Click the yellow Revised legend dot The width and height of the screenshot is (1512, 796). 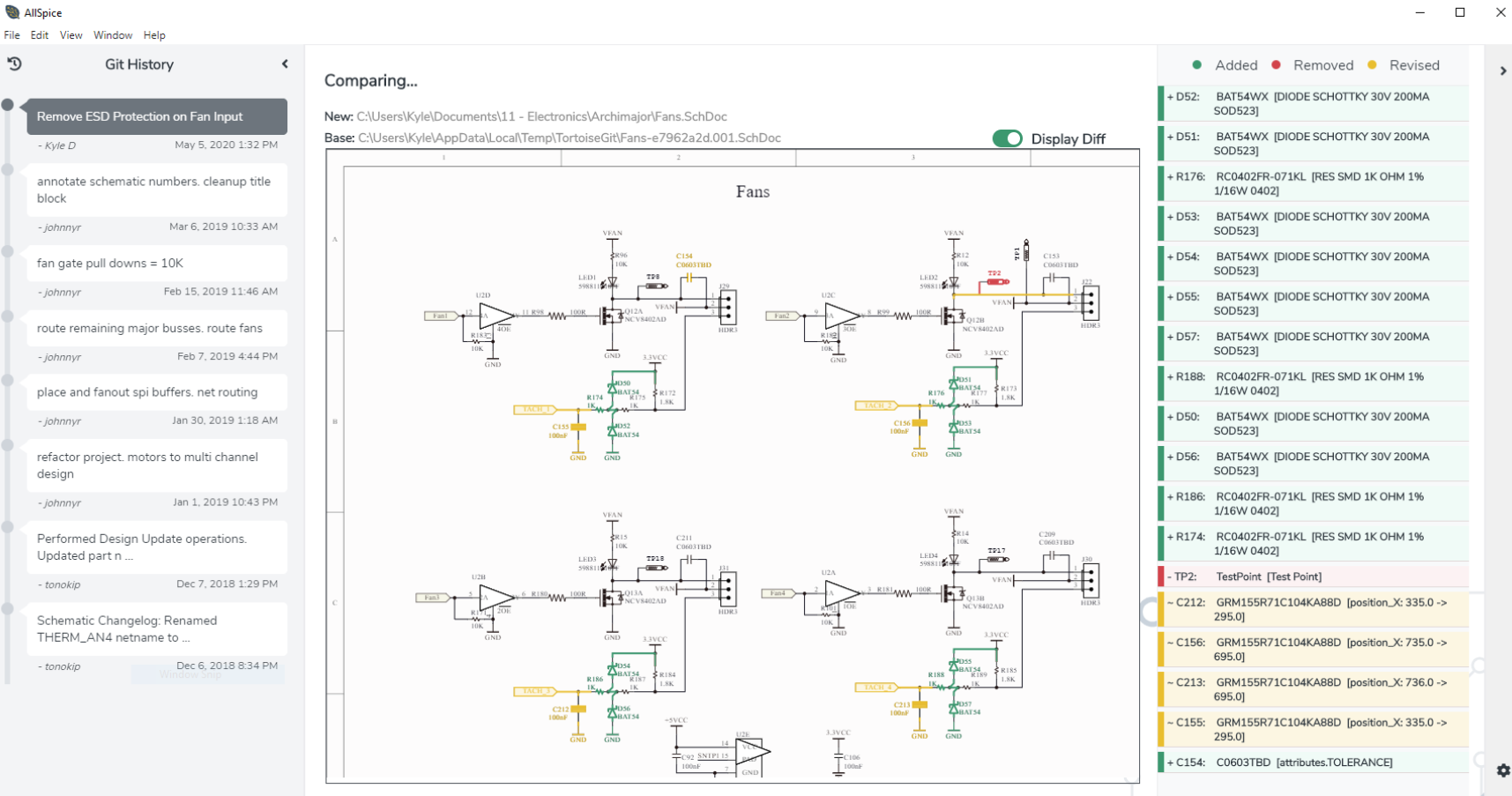click(x=1372, y=65)
